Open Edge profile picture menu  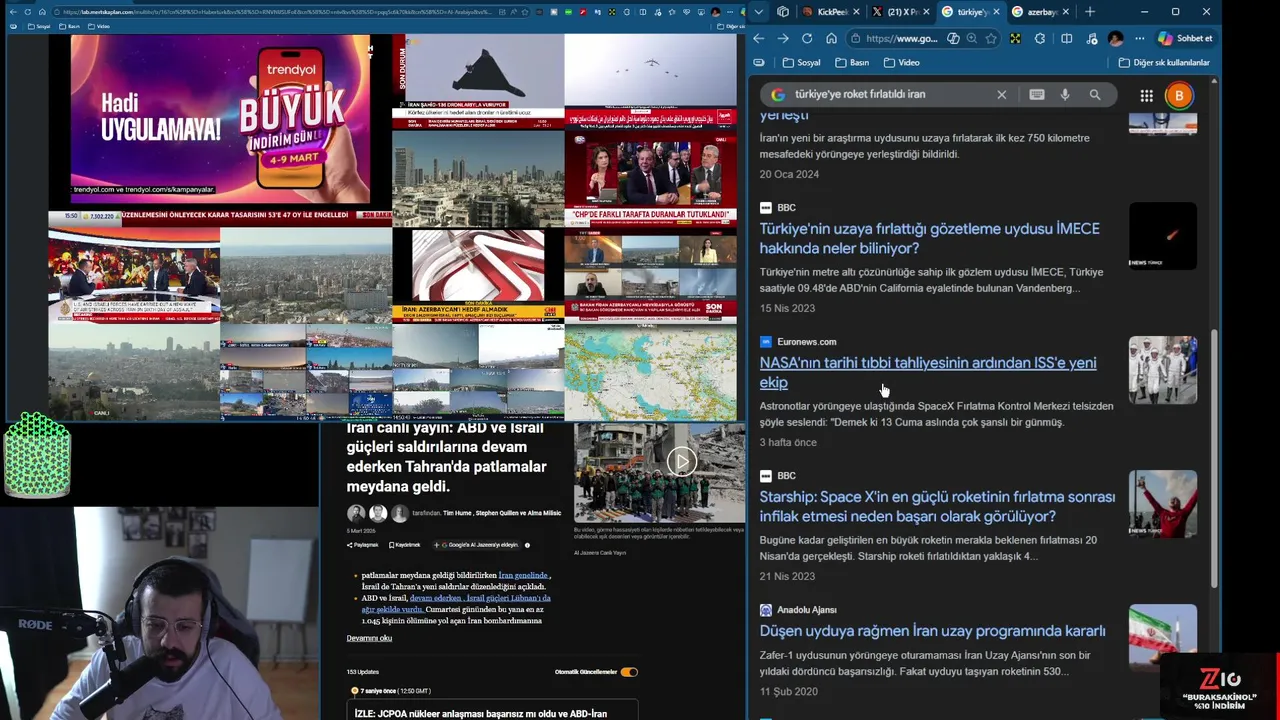tap(1115, 38)
